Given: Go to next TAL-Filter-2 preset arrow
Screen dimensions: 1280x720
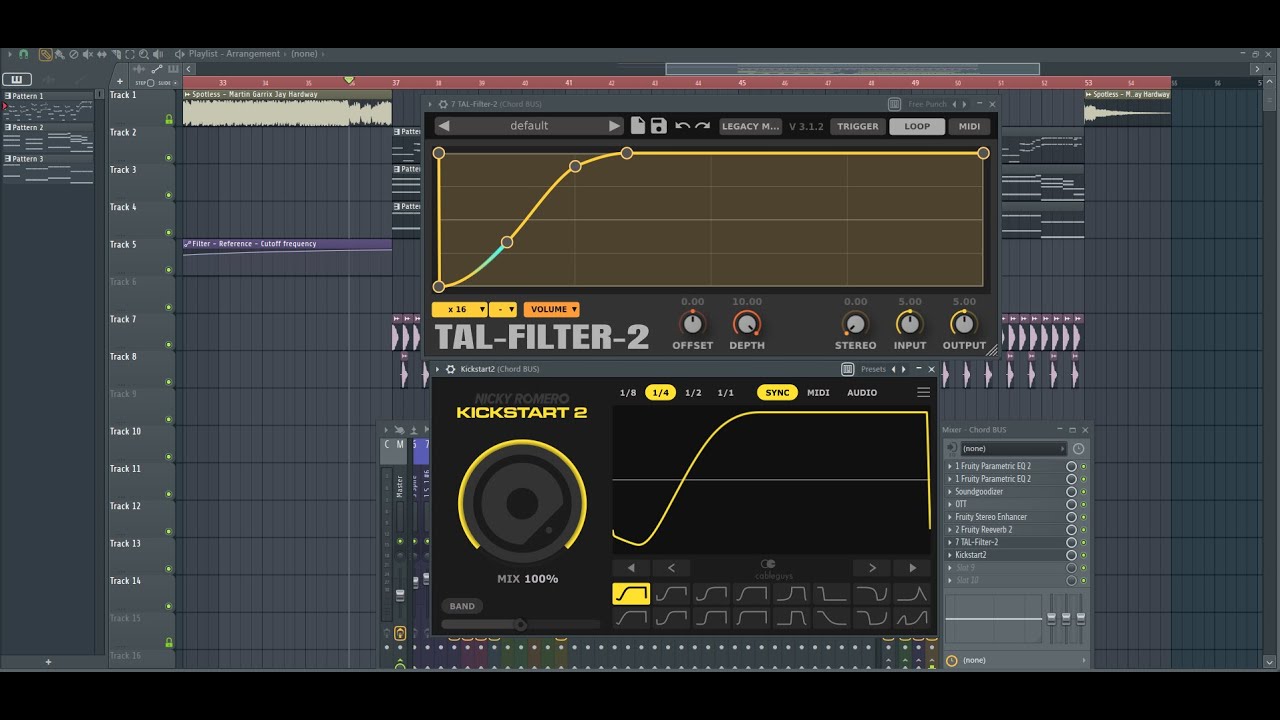Looking at the screenshot, I should tap(614, 126).
